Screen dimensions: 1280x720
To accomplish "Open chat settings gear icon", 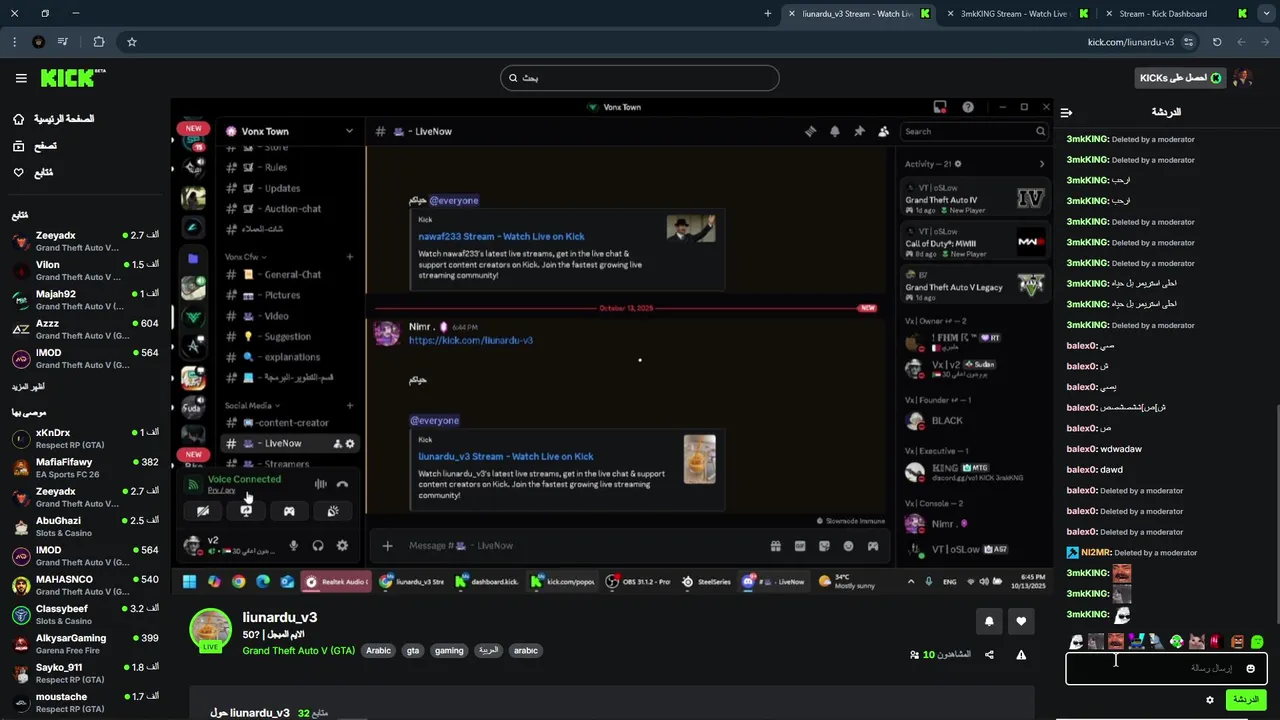I will tap(1210, 700).
